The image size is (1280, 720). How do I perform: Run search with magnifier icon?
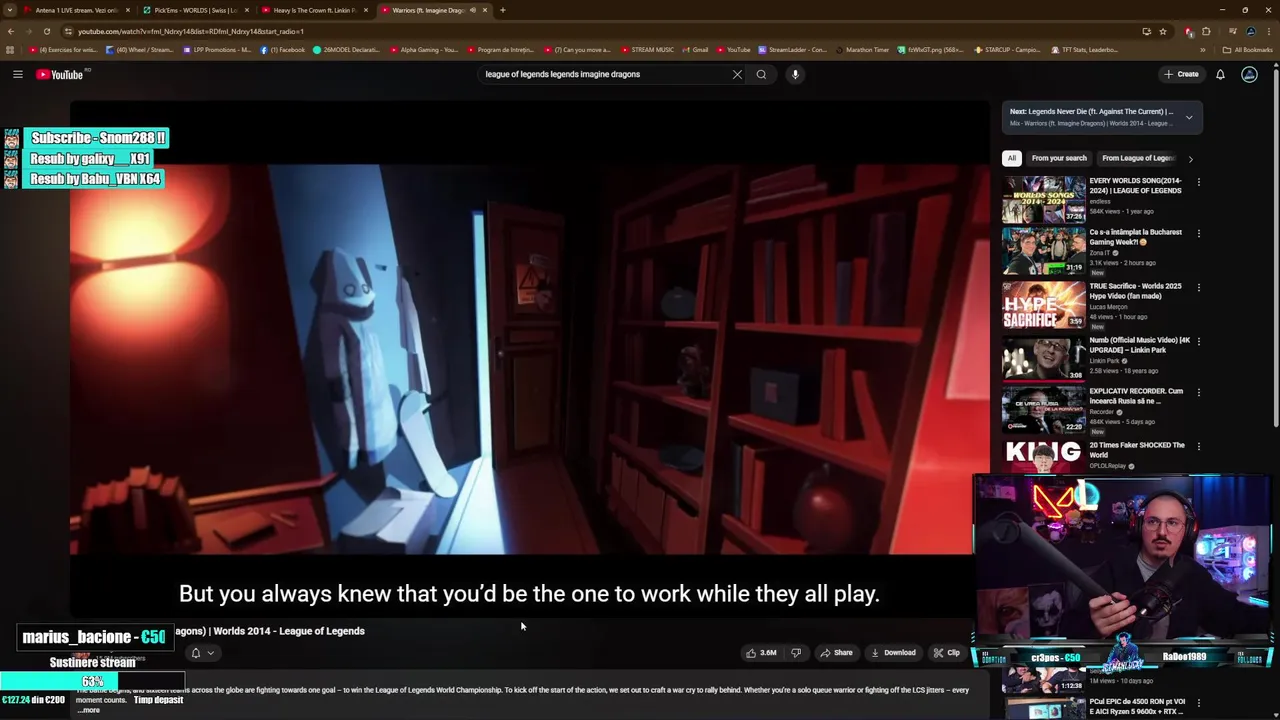pyautogui.click(x=761, y=74)
